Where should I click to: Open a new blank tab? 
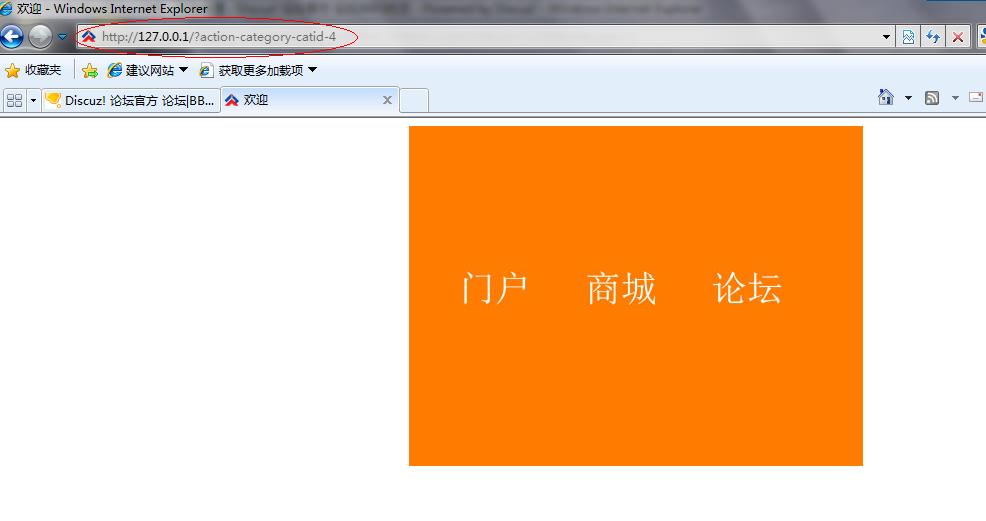pos(414,101)
